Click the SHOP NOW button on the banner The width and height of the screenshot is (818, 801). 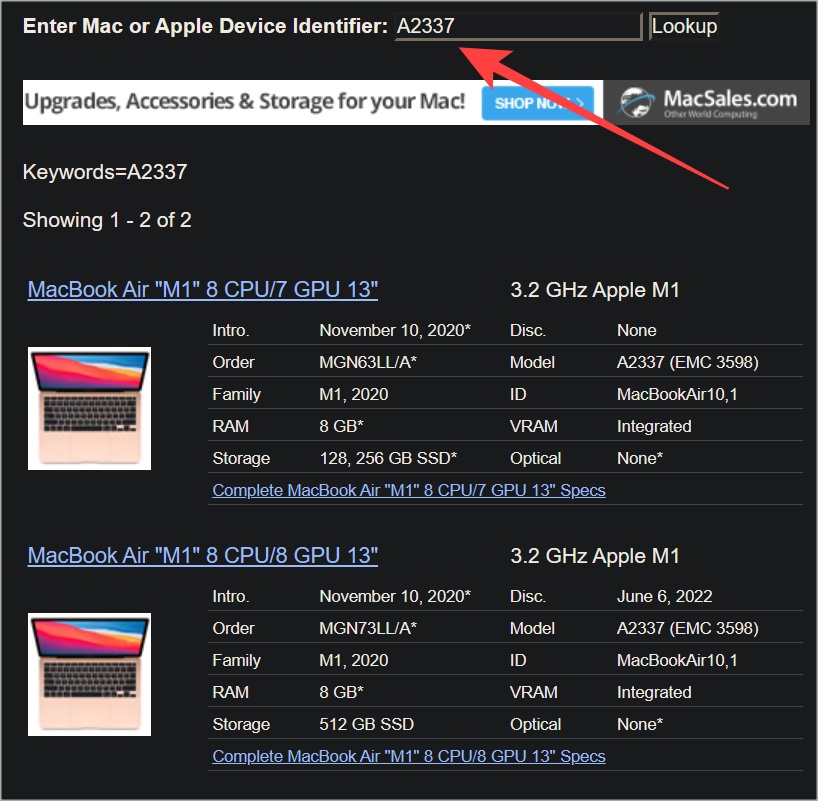point(537,101)
